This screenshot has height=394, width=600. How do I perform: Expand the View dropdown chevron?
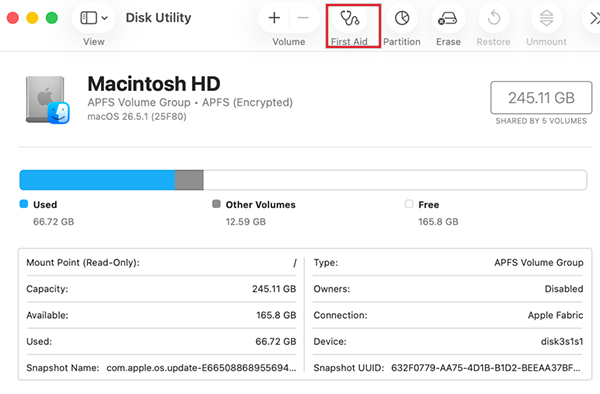click(x=105, y=18)
